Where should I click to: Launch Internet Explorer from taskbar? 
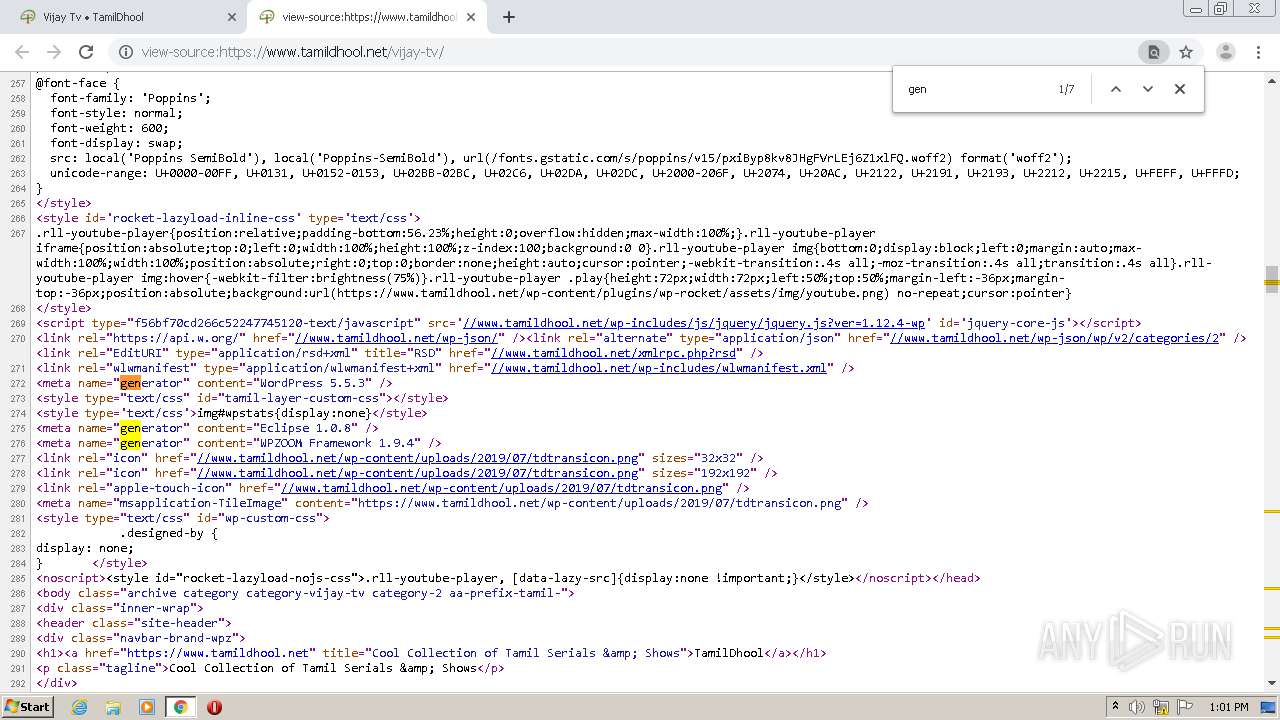point(79,707)
